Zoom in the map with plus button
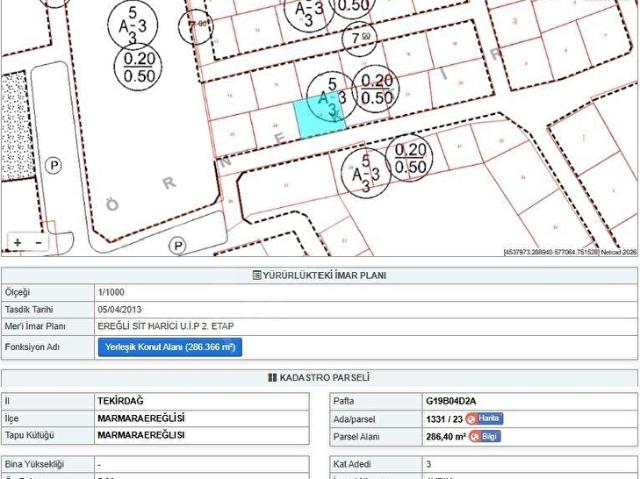 (x=18, y=242)
